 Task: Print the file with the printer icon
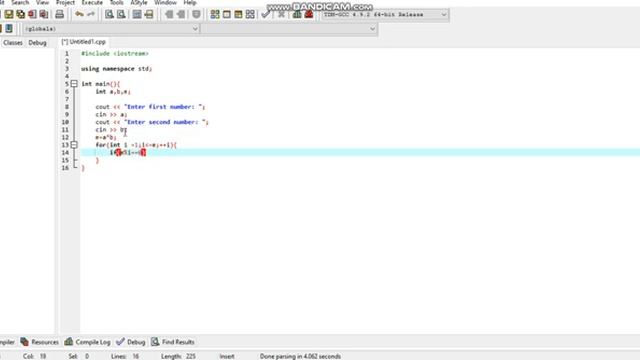[60, 15]
